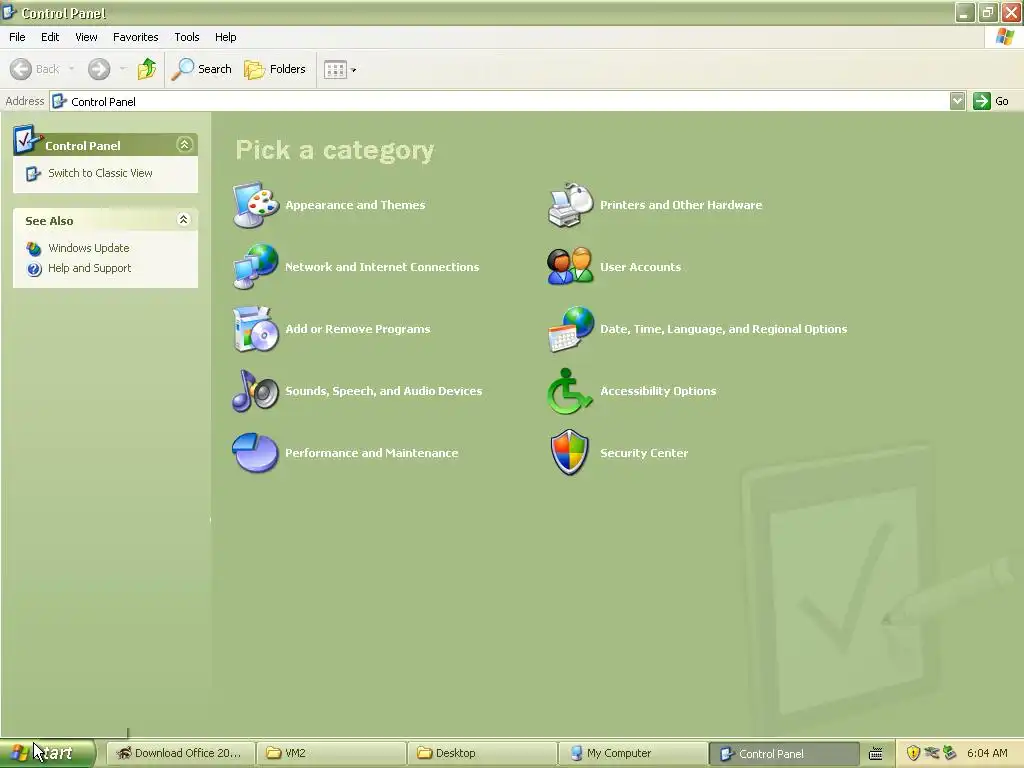Viewport: 1024px width, 768px height.
Task: Select Printers and Other Hardware text link
Action: [x=681, y=205]
